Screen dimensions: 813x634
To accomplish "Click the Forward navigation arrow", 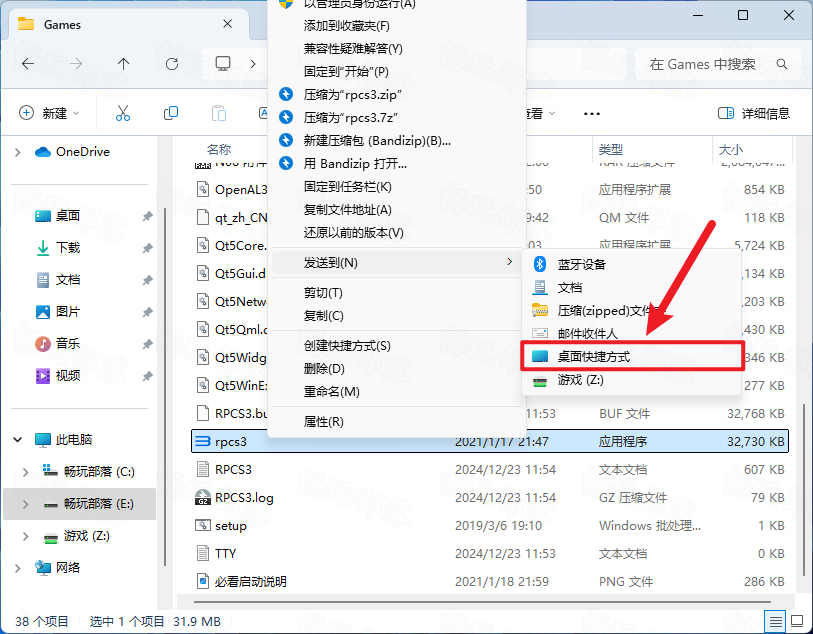I will 76,64.
